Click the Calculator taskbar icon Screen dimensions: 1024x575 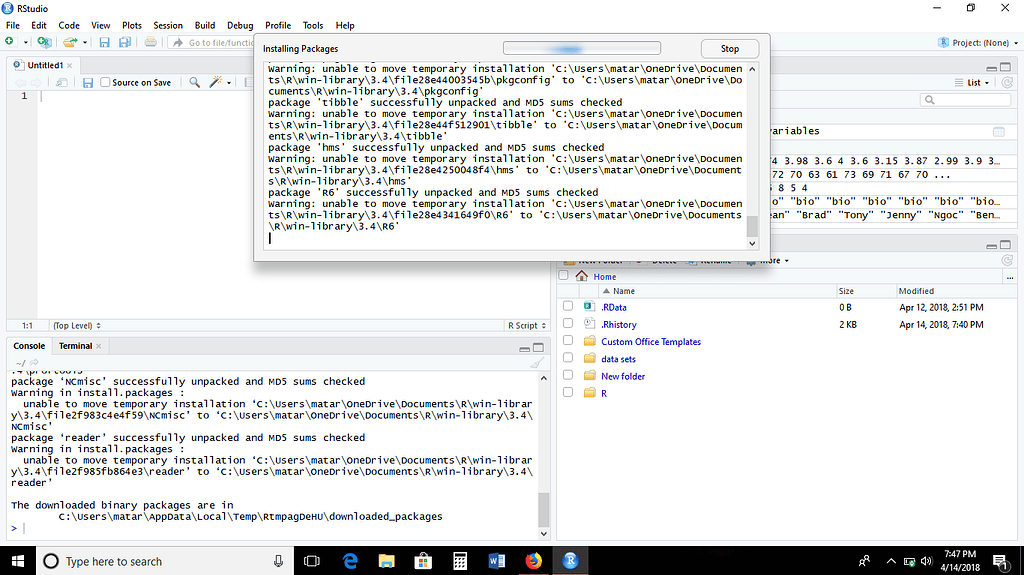click(460, 561)
